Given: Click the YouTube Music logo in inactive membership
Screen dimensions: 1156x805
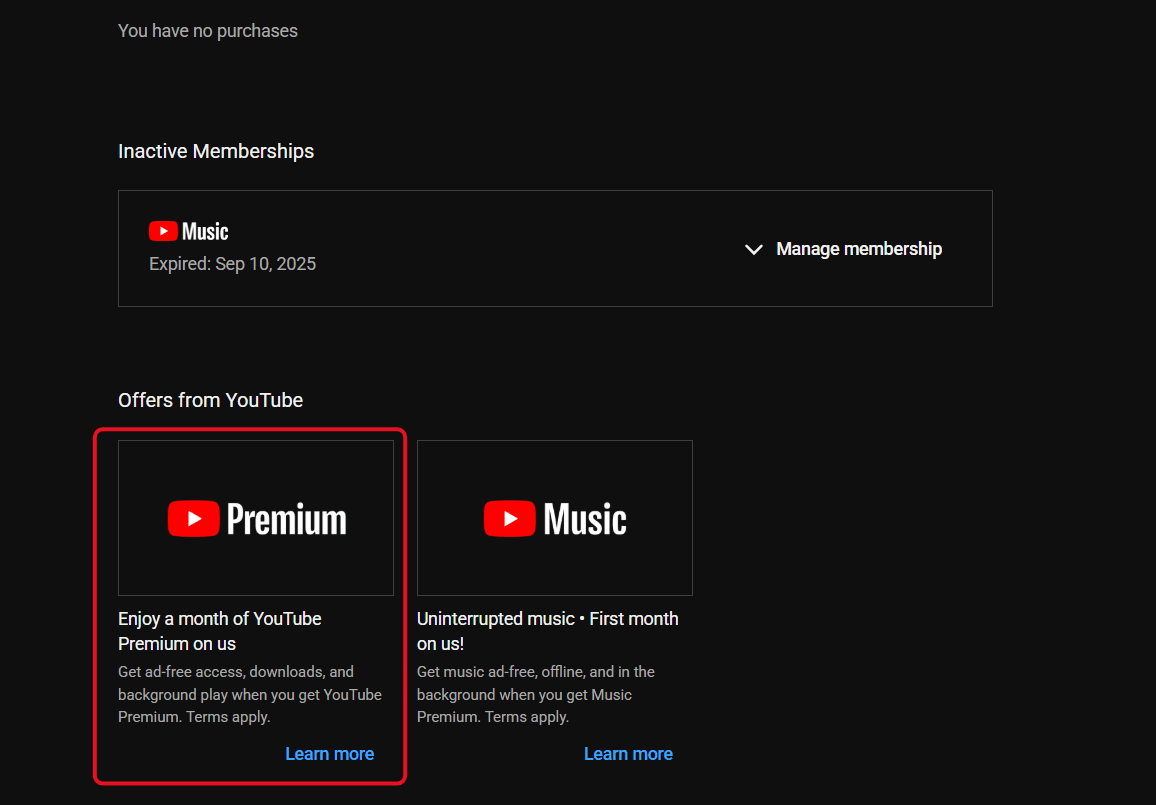Looking at the screenshot, I should pos(189,231).
